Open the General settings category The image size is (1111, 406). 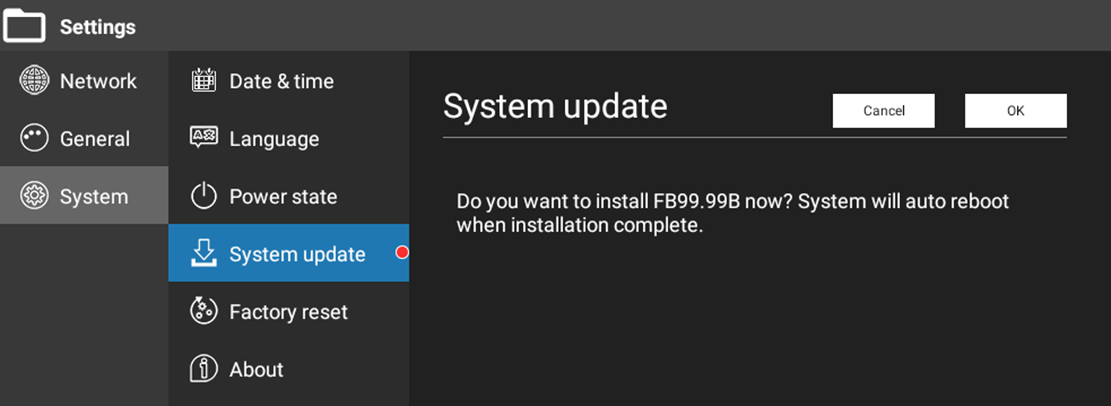pos(84,138)
